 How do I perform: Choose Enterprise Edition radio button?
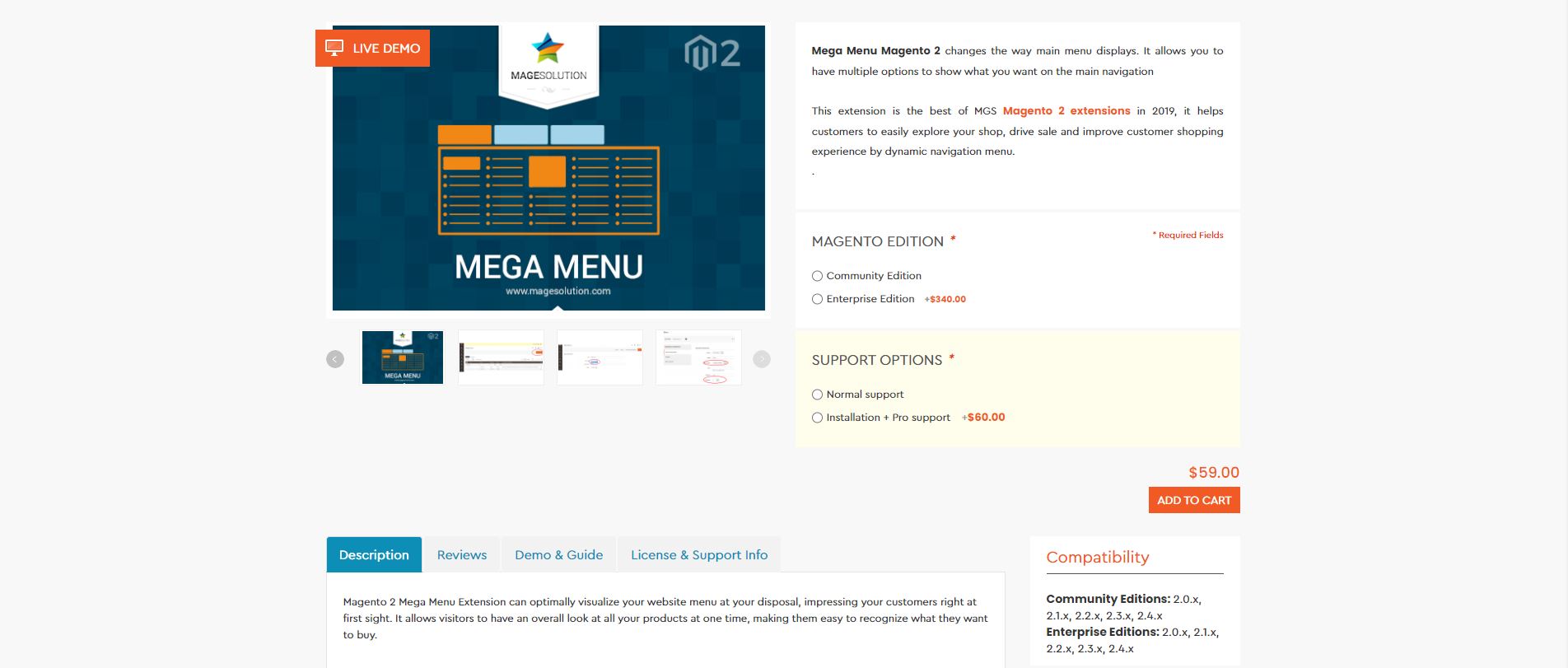coord(817,299)
